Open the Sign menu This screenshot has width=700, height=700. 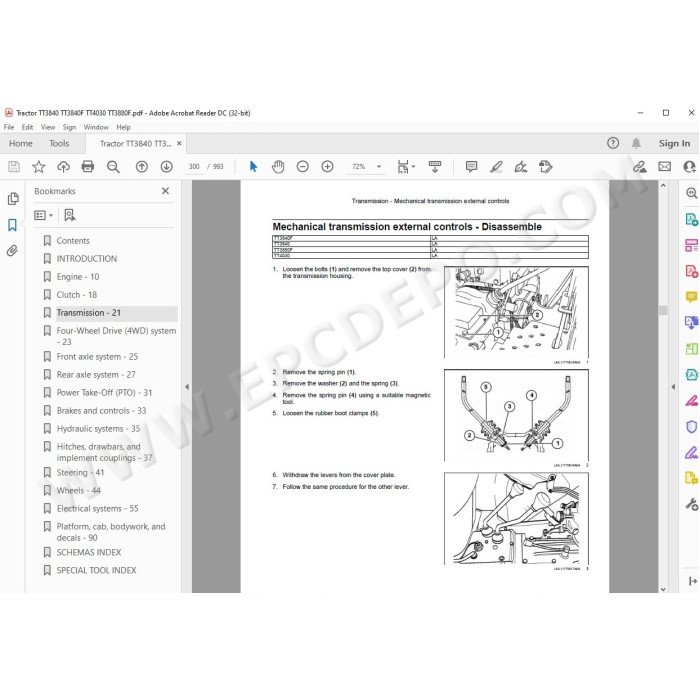pos(69,127)
